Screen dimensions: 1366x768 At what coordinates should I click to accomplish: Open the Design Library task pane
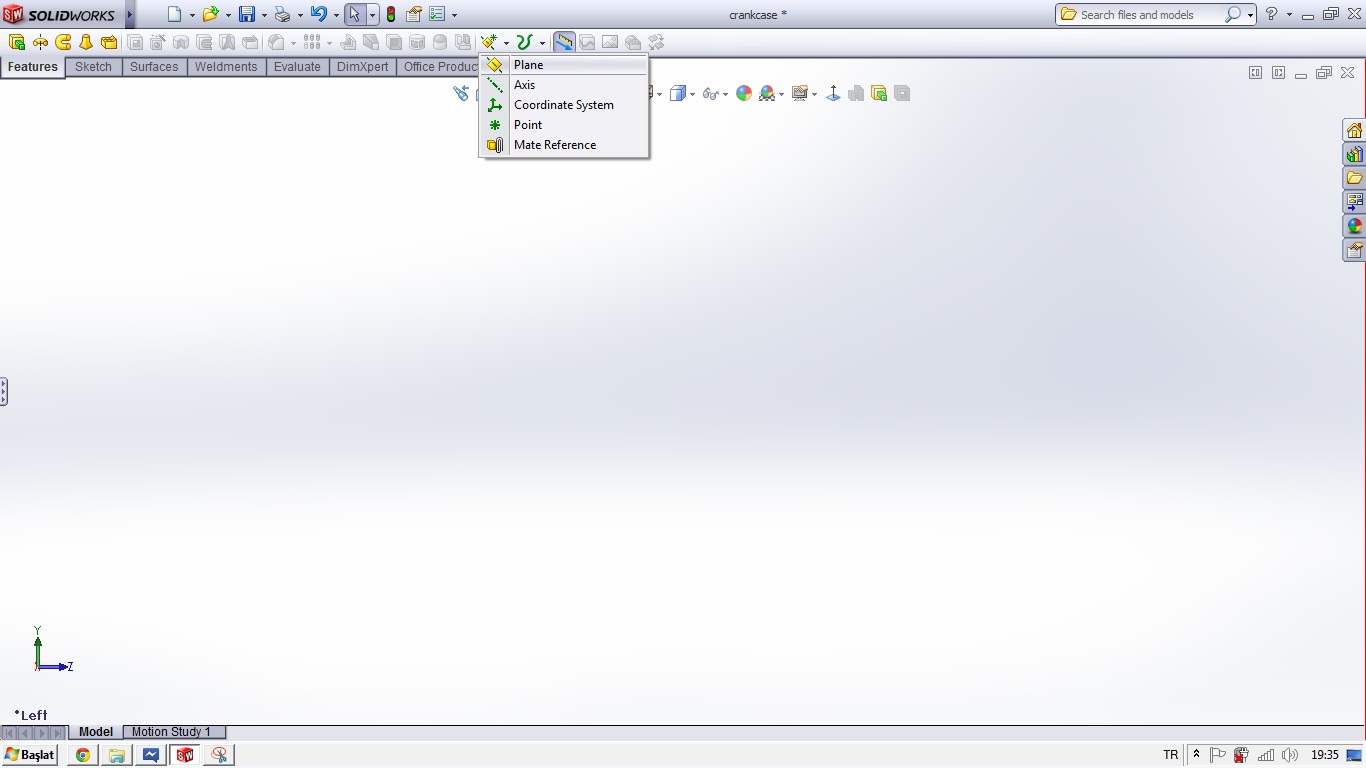1354,154
